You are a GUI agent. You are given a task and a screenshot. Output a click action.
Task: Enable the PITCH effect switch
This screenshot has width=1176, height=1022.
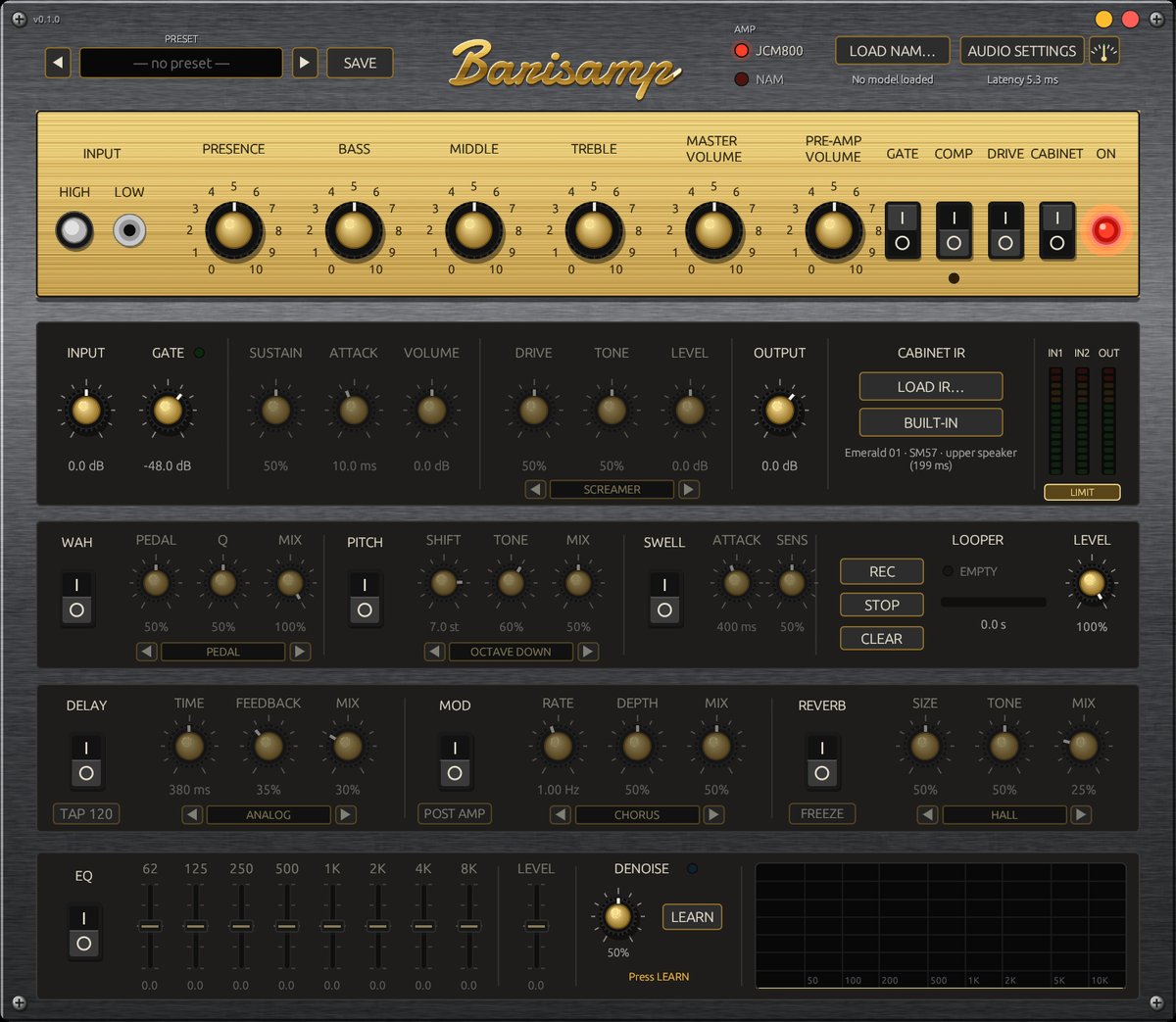pyautogui.click(x=365, y=598)
